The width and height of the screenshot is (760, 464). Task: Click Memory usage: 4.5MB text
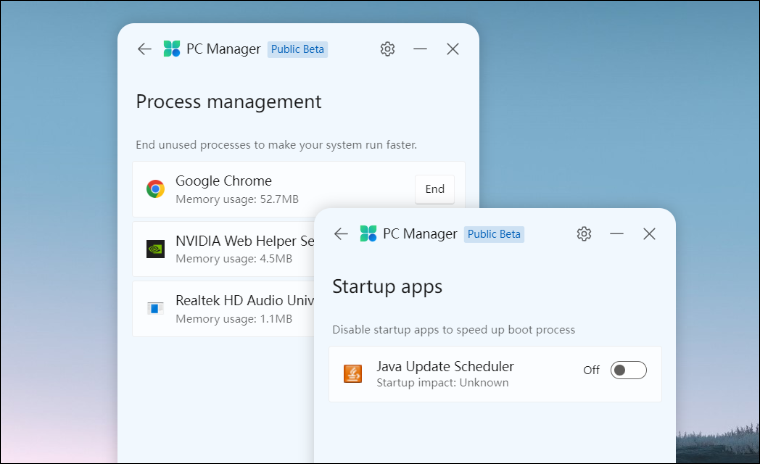[234, 259]
